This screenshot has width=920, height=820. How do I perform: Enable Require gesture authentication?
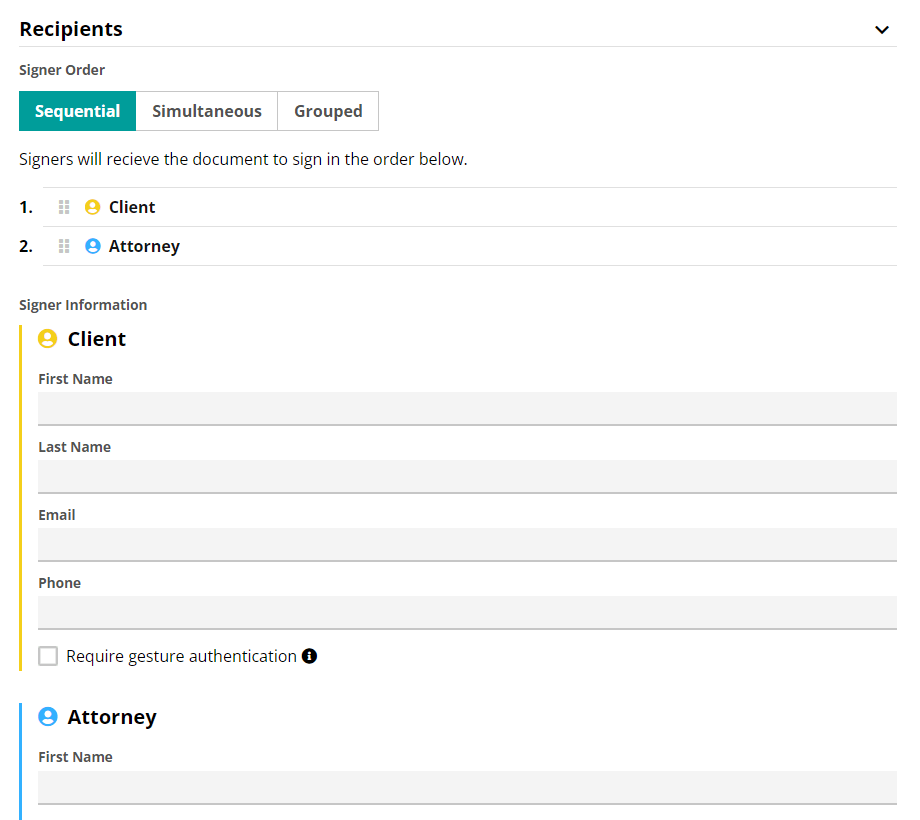point(47,656)
